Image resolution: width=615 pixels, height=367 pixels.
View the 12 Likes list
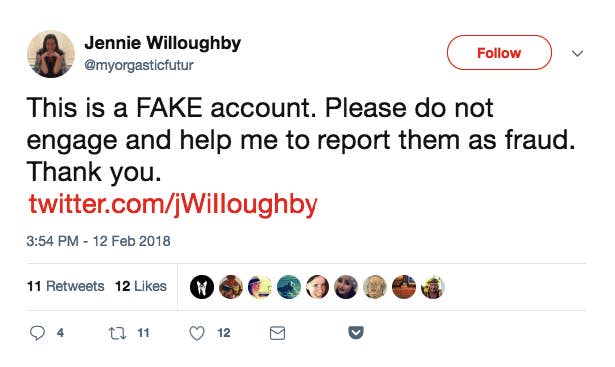[141, 286]
